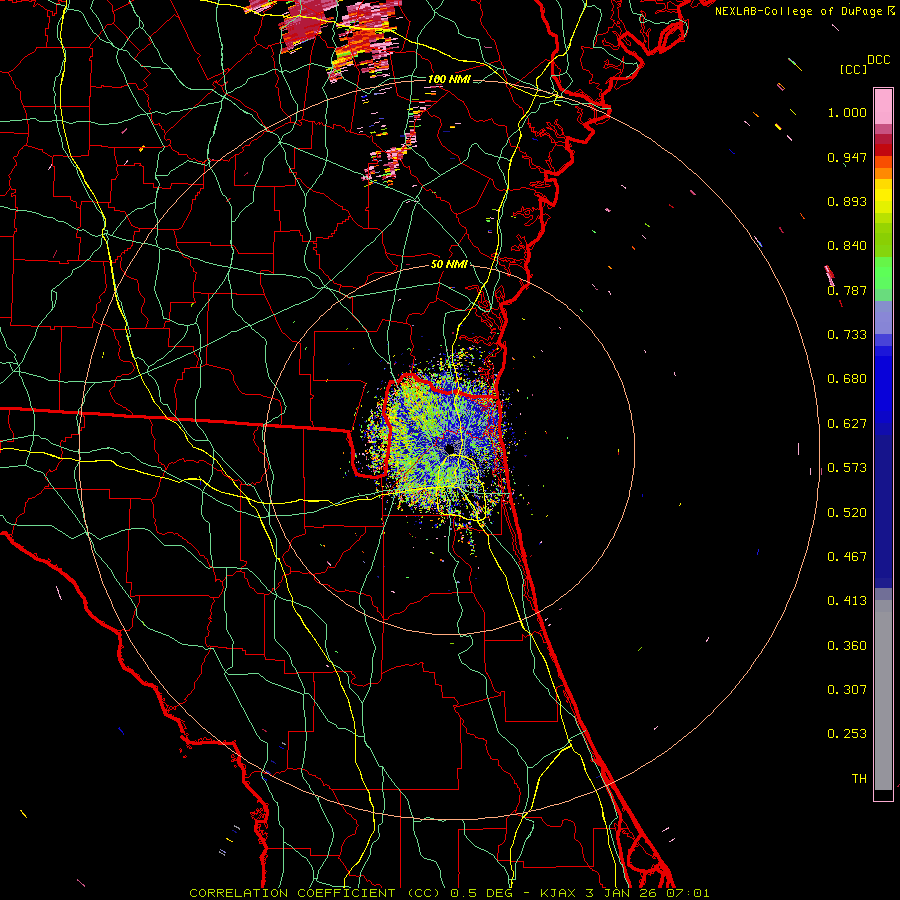The height and width of the screenshot is (900, 900).
Task: Click the 100 NMI range ring label
Action: click(x=449, y=79)
